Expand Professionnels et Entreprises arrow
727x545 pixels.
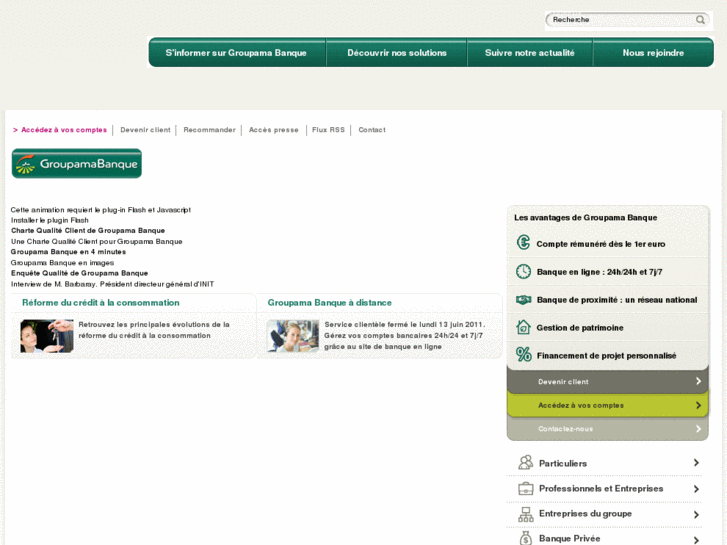[696, 488]
